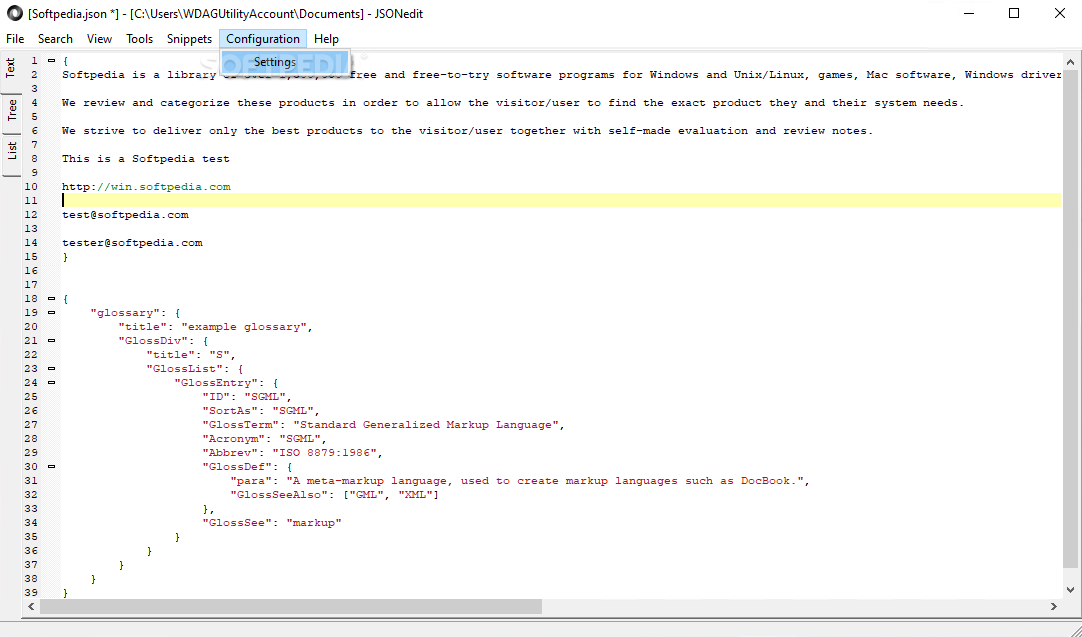Click the highlighted empty line 11
Viewport: 1082px width, 637px height.
(x=561, y=201)
